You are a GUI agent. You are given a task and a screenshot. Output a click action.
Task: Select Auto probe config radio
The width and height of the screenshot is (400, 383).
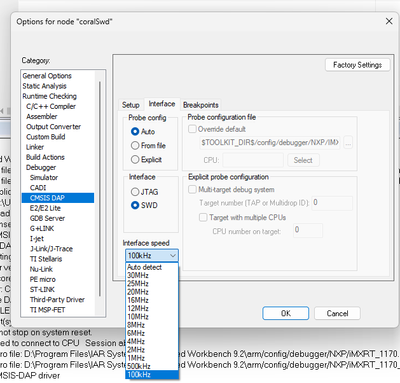[x=135, y=132]
